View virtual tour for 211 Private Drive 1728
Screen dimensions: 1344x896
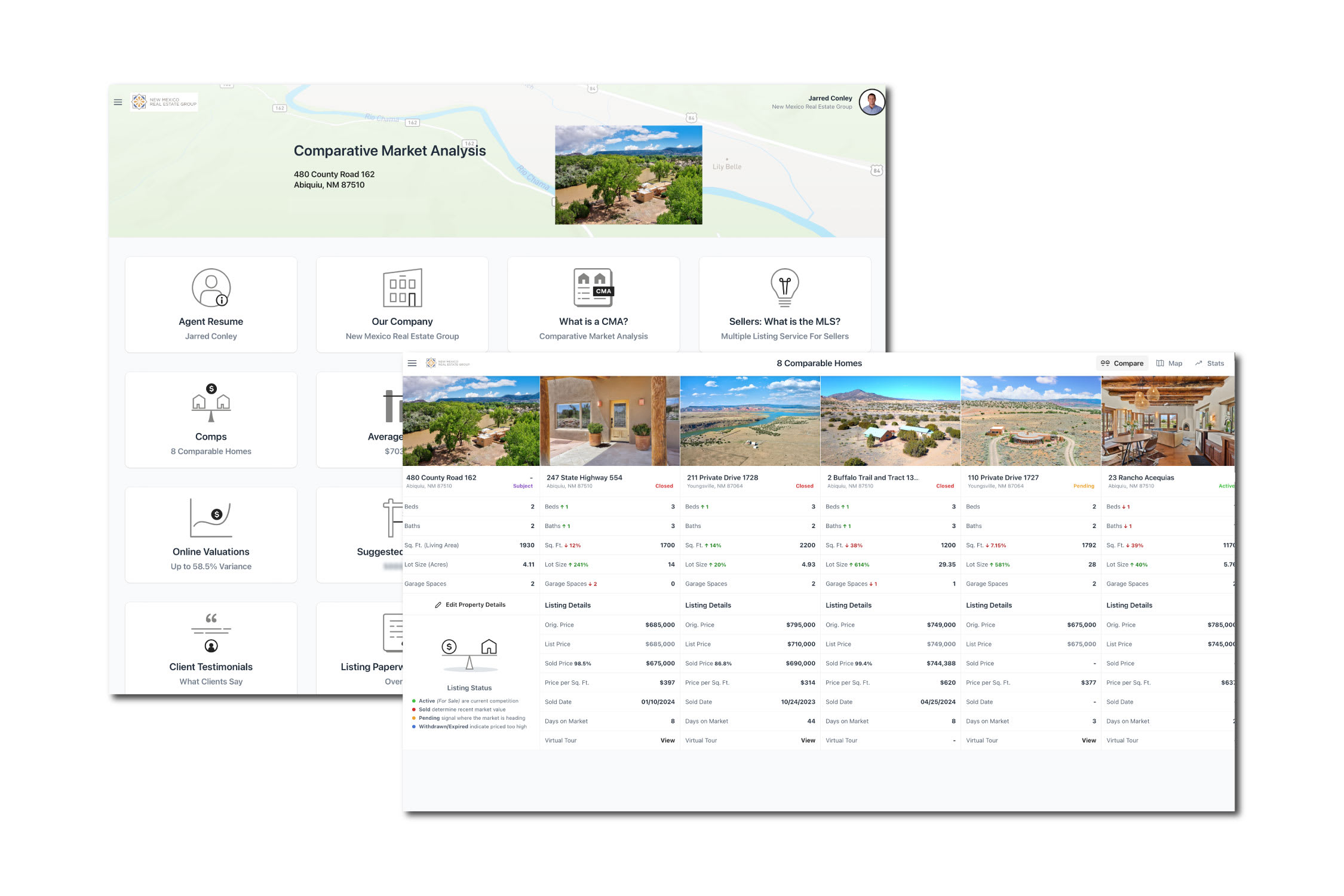click(808, 741)
